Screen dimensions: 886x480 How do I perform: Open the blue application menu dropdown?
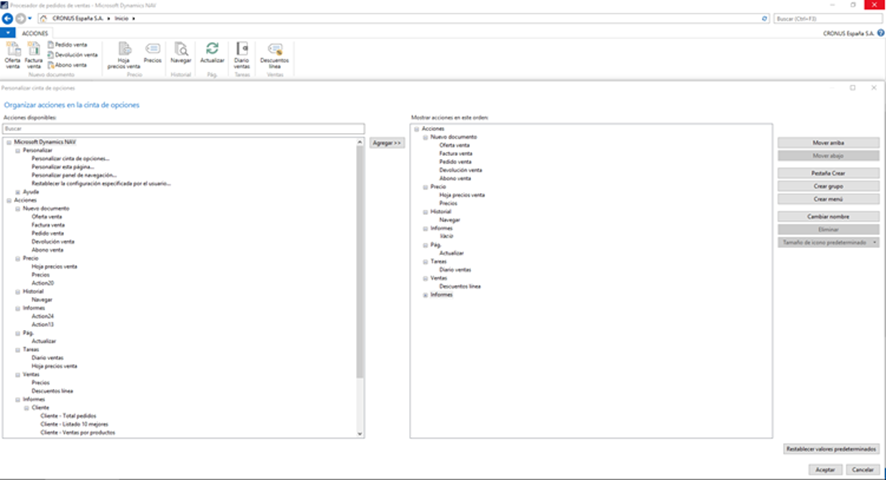tap(8, 33)
